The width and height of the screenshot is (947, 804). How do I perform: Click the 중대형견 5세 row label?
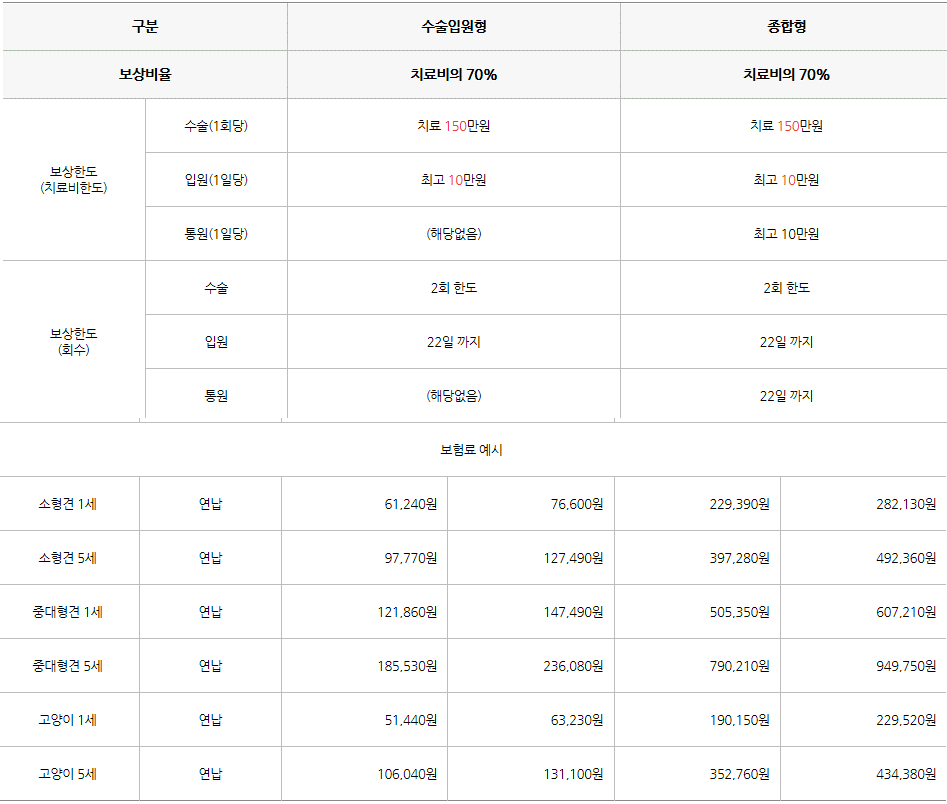[68, 666]
